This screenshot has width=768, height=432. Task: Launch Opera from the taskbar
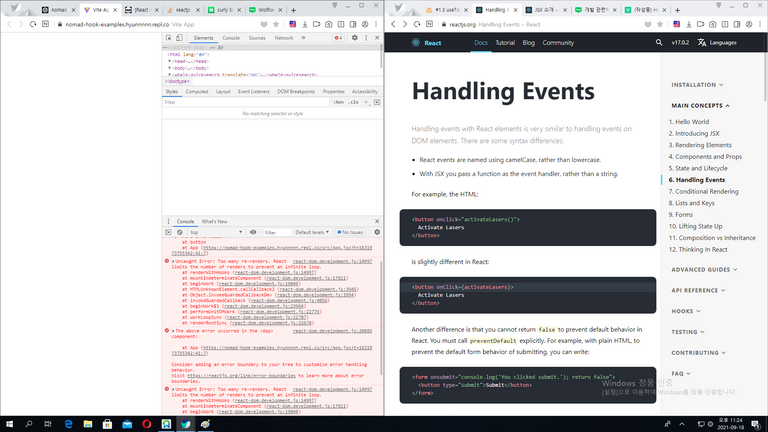coord(146,424)
